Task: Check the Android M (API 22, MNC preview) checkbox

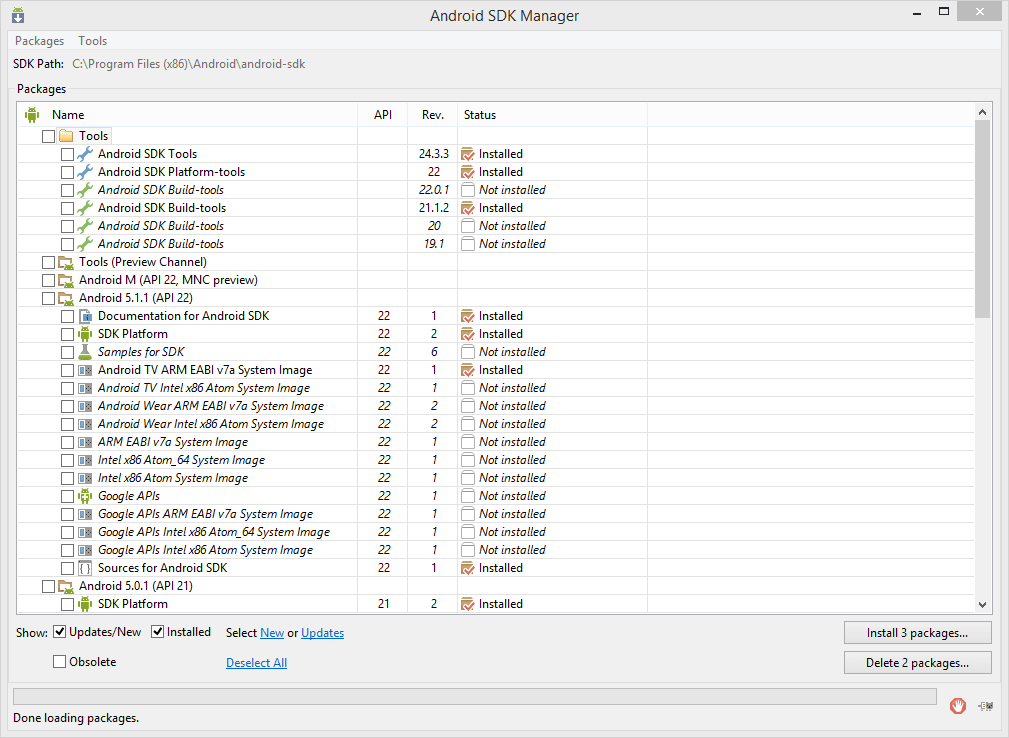Action: point(48,281)
